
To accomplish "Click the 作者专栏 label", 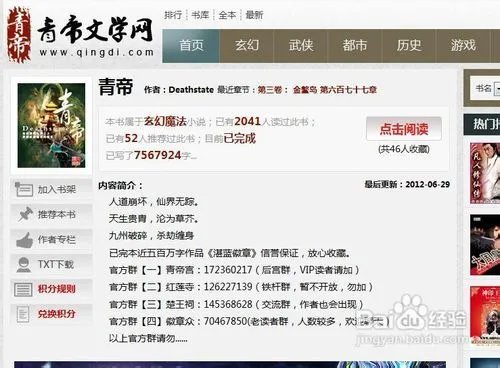I will point(57,239).
